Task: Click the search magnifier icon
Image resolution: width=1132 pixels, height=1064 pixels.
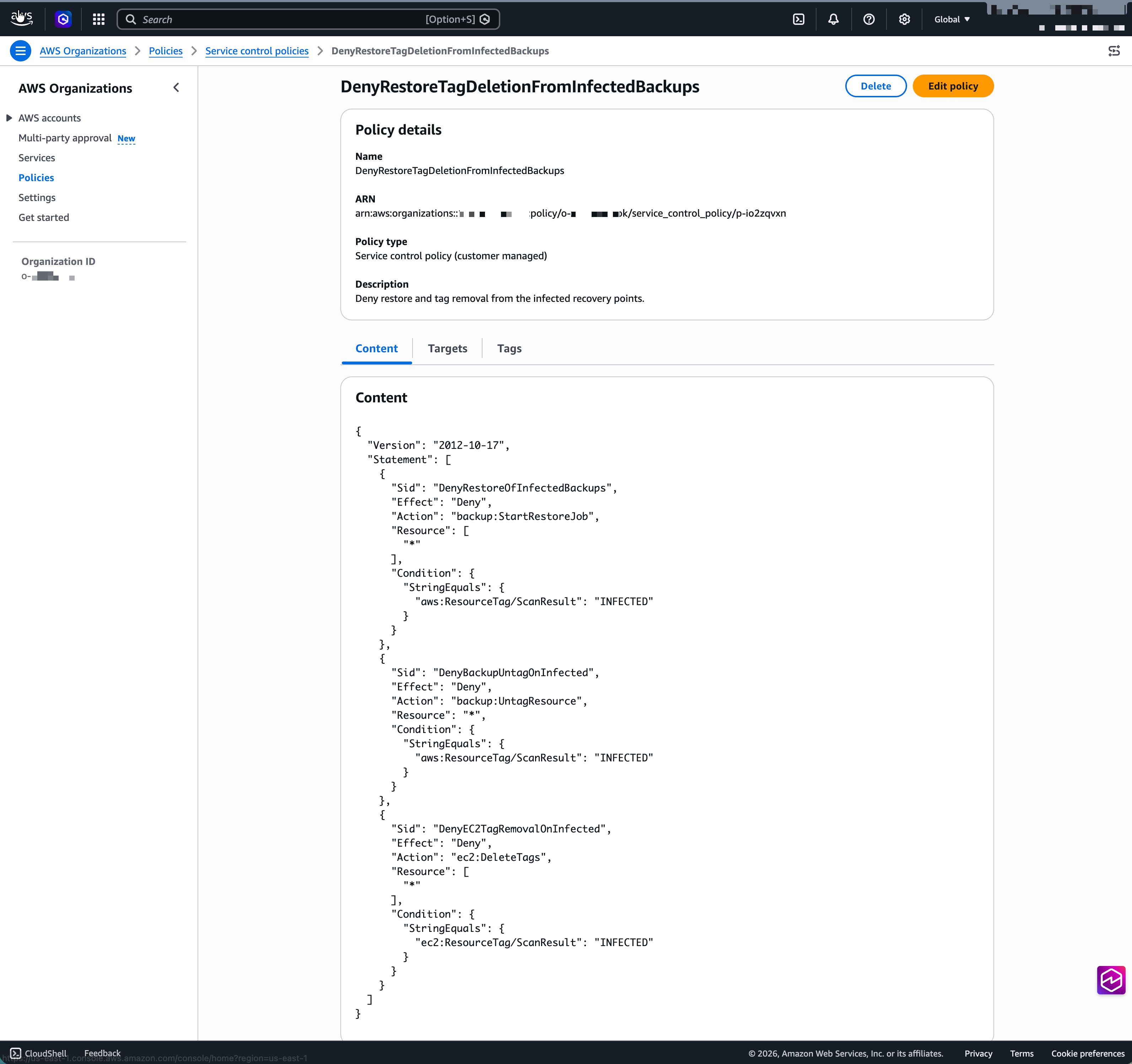Action: tap(130, 20)
